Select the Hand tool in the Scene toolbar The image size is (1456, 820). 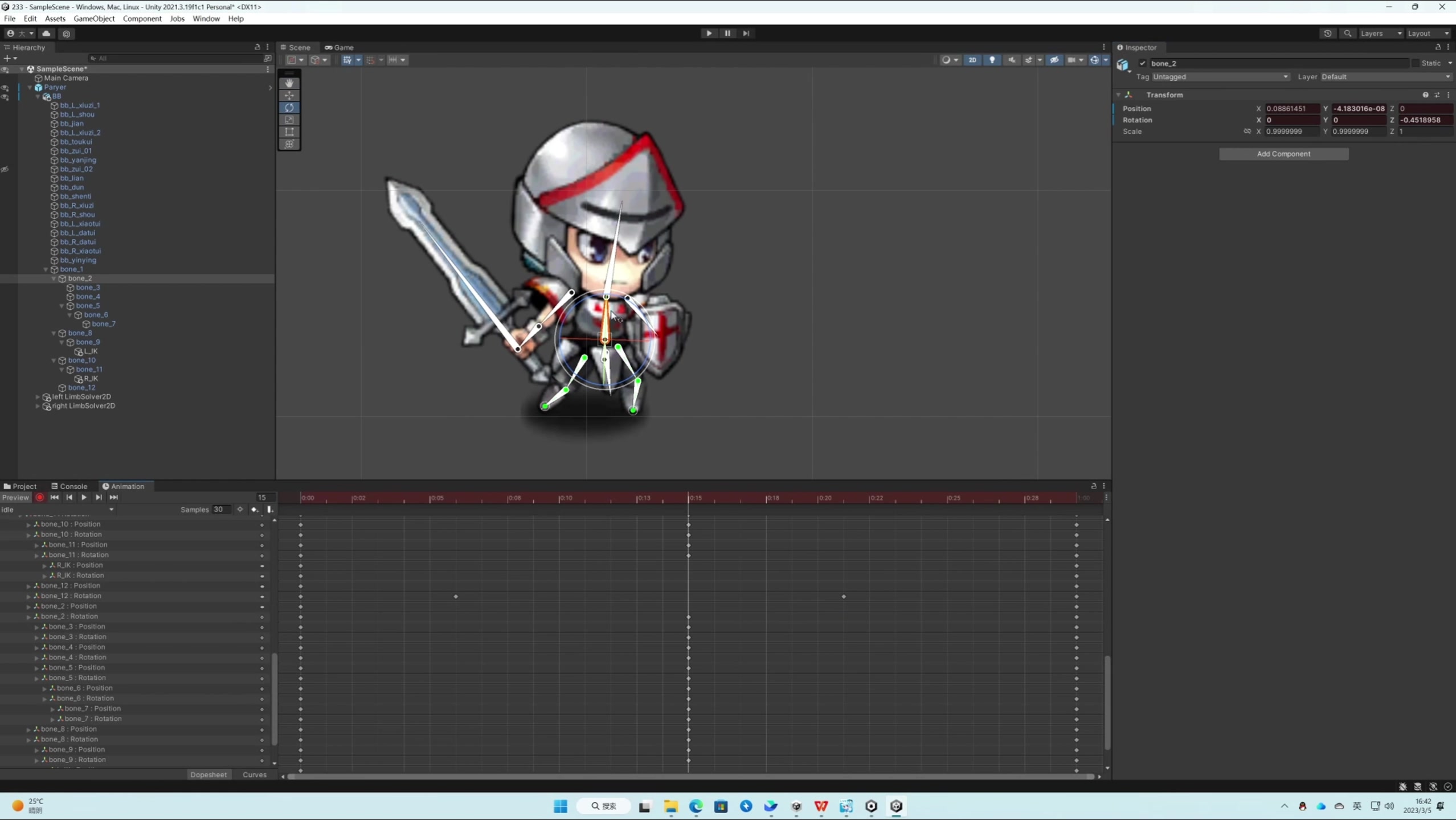[290, 83]
